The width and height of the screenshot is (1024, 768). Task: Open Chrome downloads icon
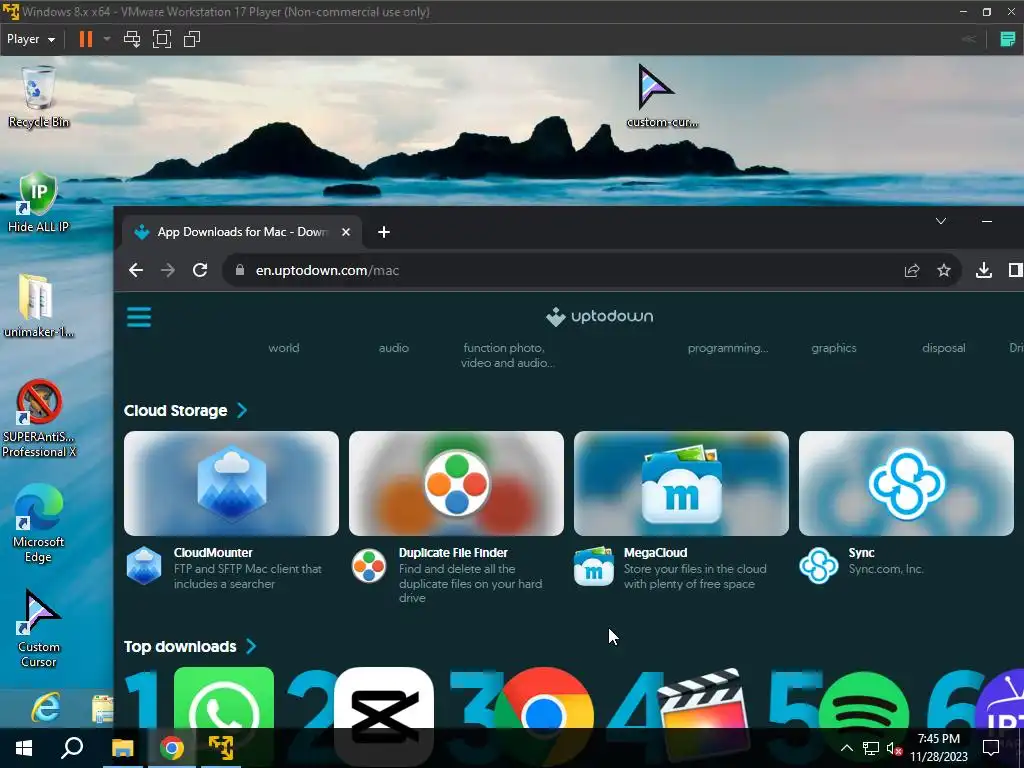click(984, 270)
